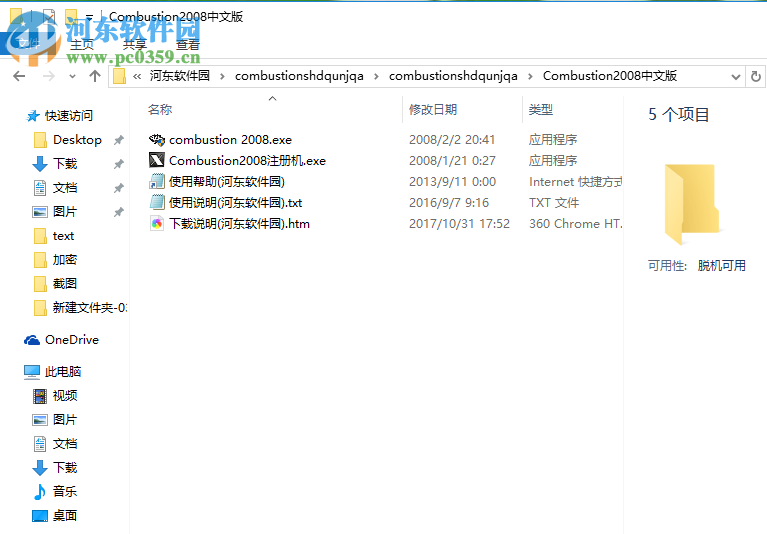Viewport: 767px width, 534px height.
Task: Click the 桌面 icon under 此电脑
Action: [x=40, y=515]
